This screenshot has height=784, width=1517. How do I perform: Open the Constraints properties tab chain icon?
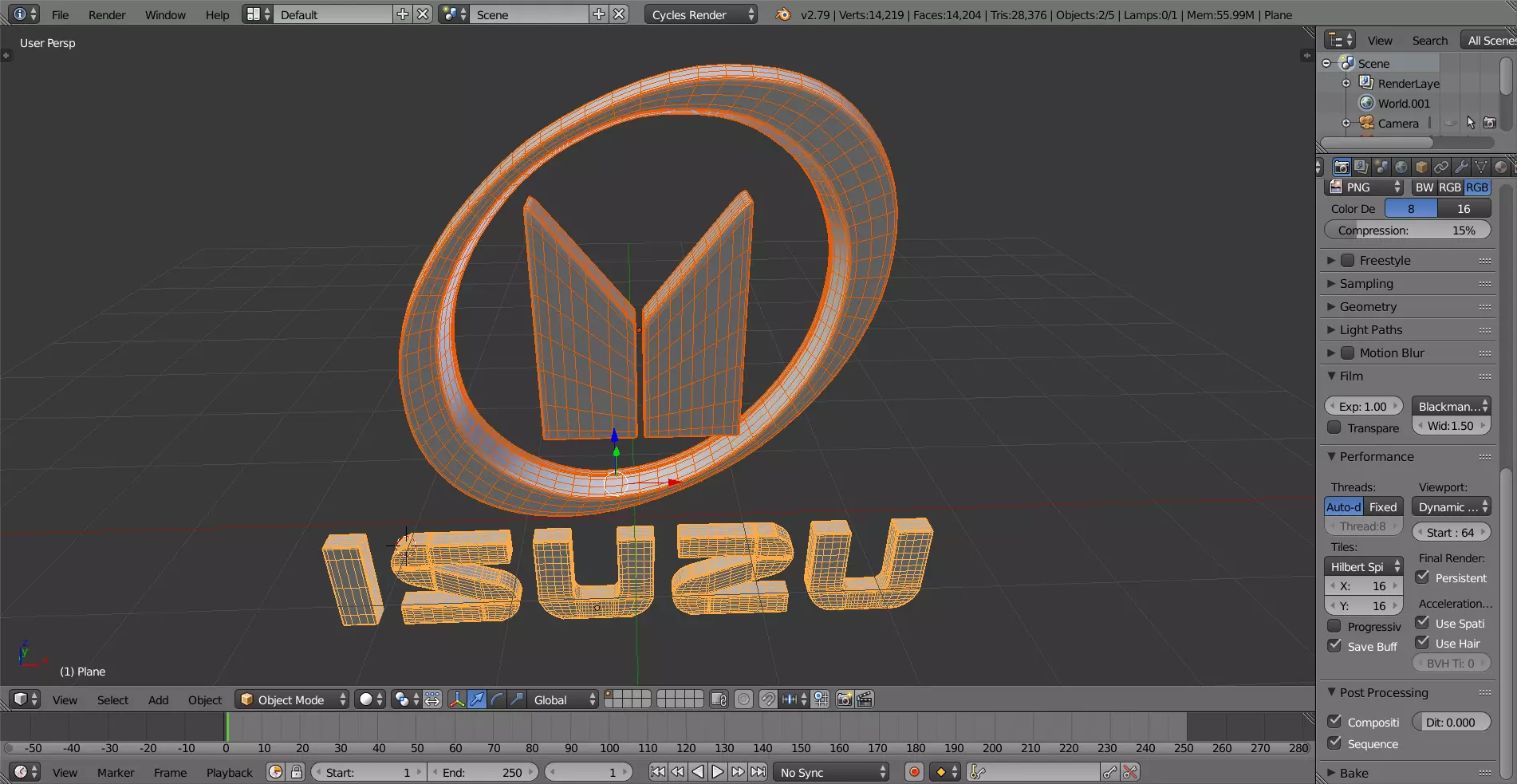tap(1441, 167)
